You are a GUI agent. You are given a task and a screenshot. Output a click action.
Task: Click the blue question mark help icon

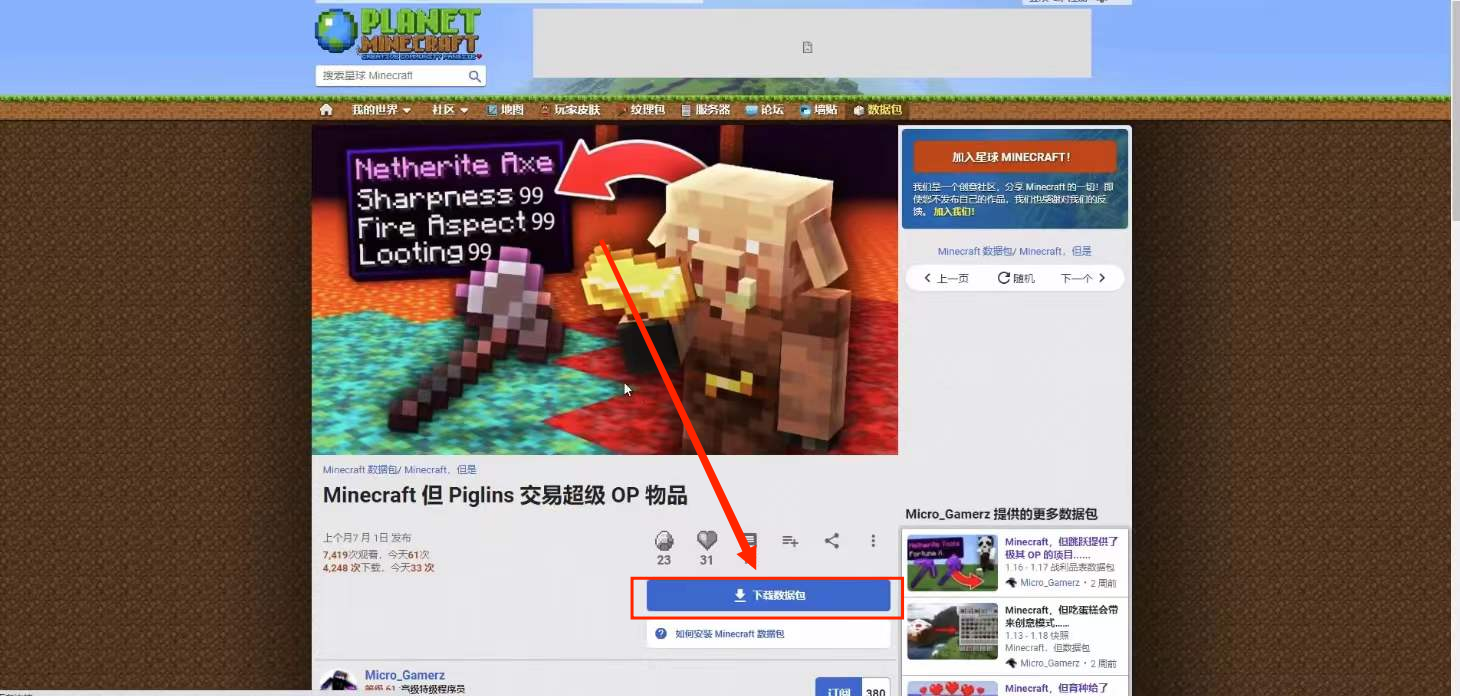661,634
